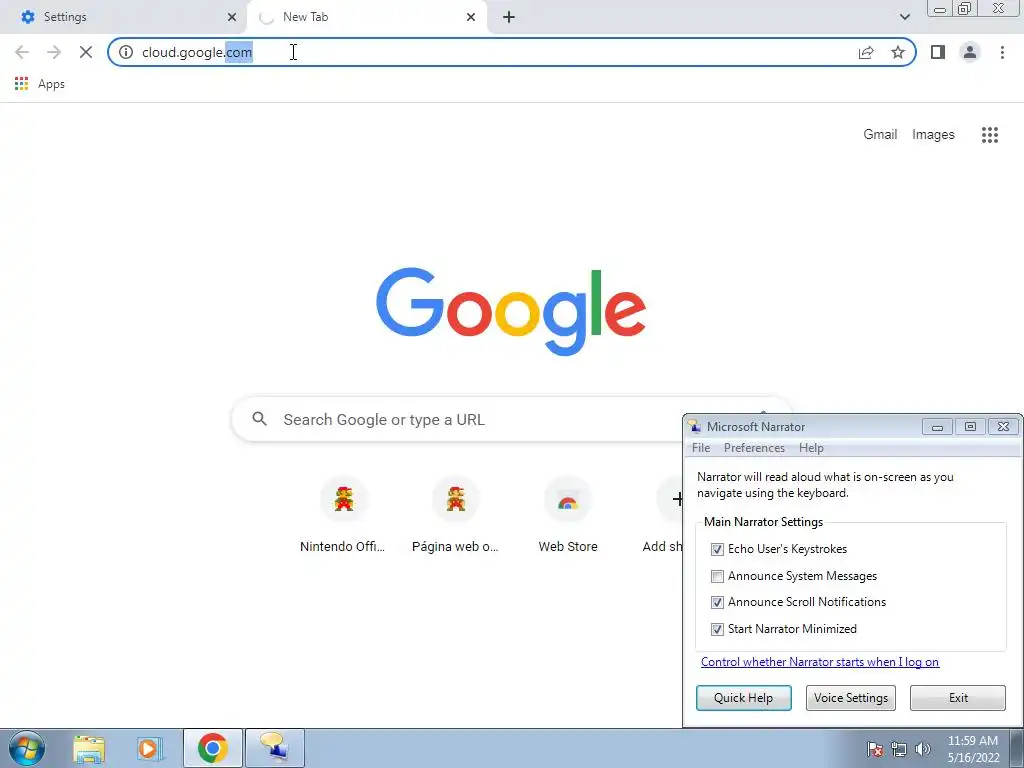The height and width of the screenshot is (768, 1024).
Task: Select the New Tab tab
Action: (366, 17)
